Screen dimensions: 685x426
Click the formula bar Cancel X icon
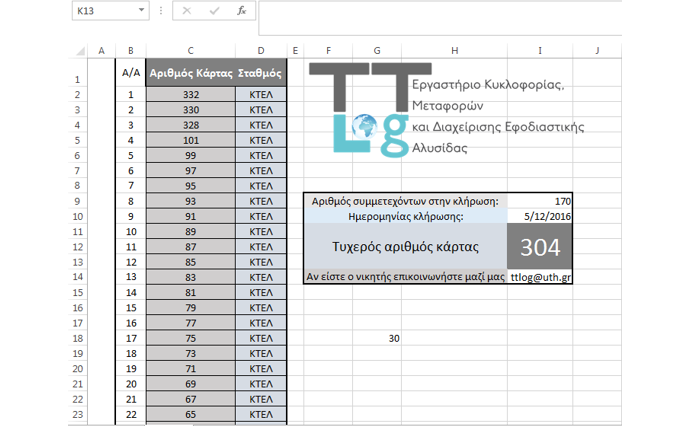186,11
